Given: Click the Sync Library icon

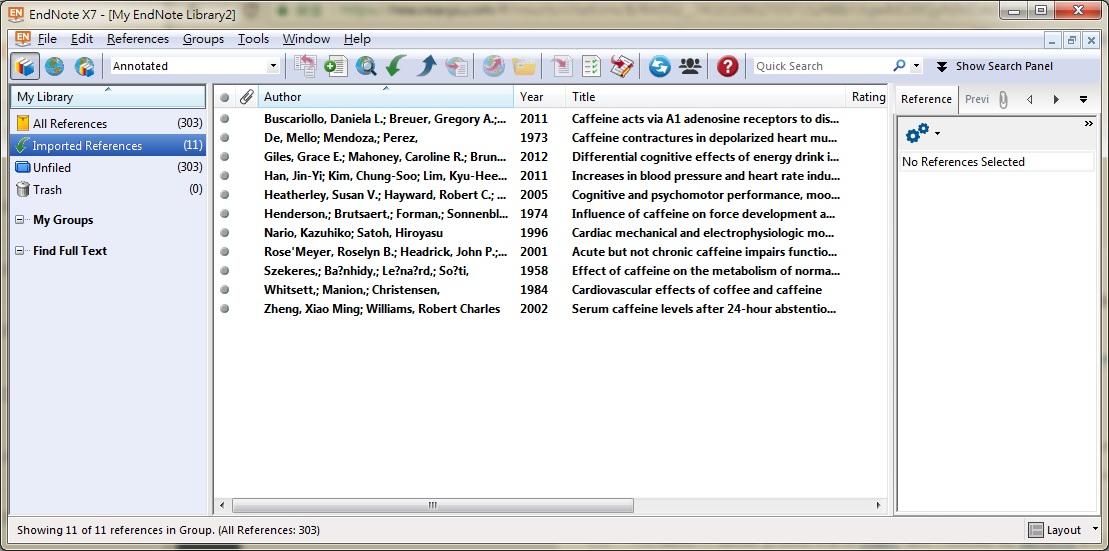Looking at the screenshot, I should click(x=660, y=66).
